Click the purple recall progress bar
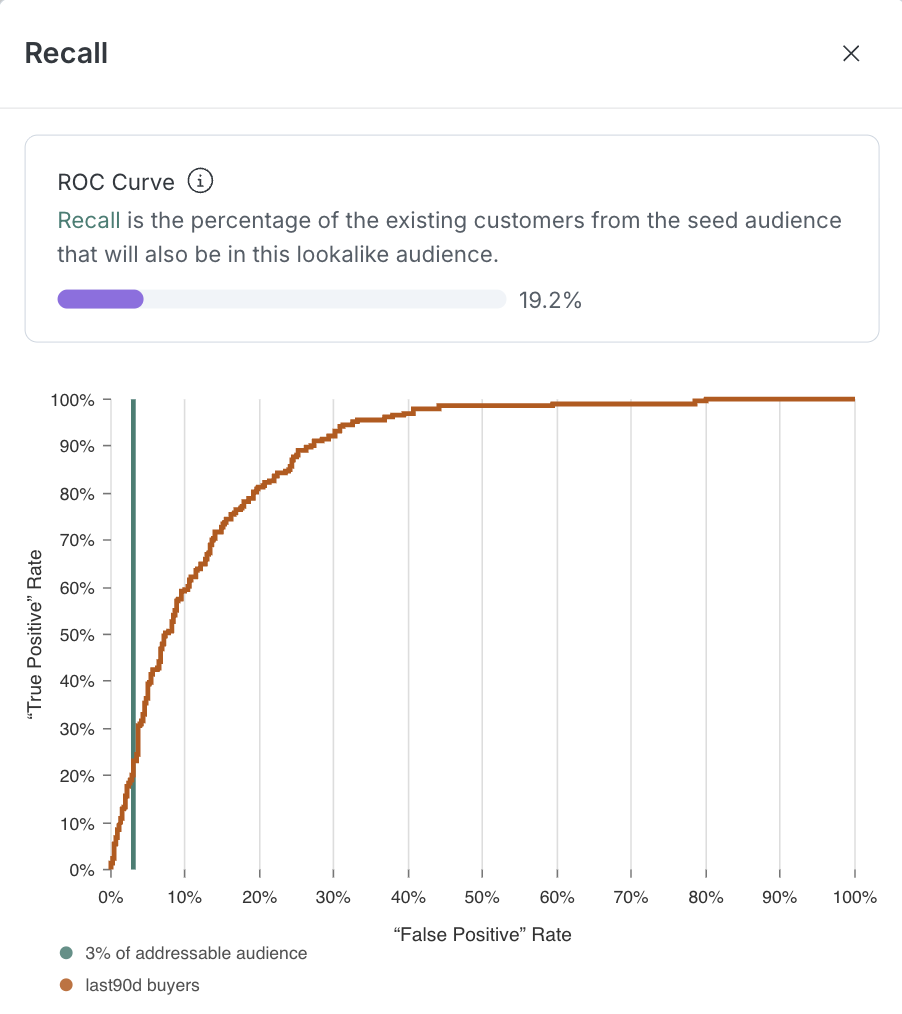 [x=100, y=299]
